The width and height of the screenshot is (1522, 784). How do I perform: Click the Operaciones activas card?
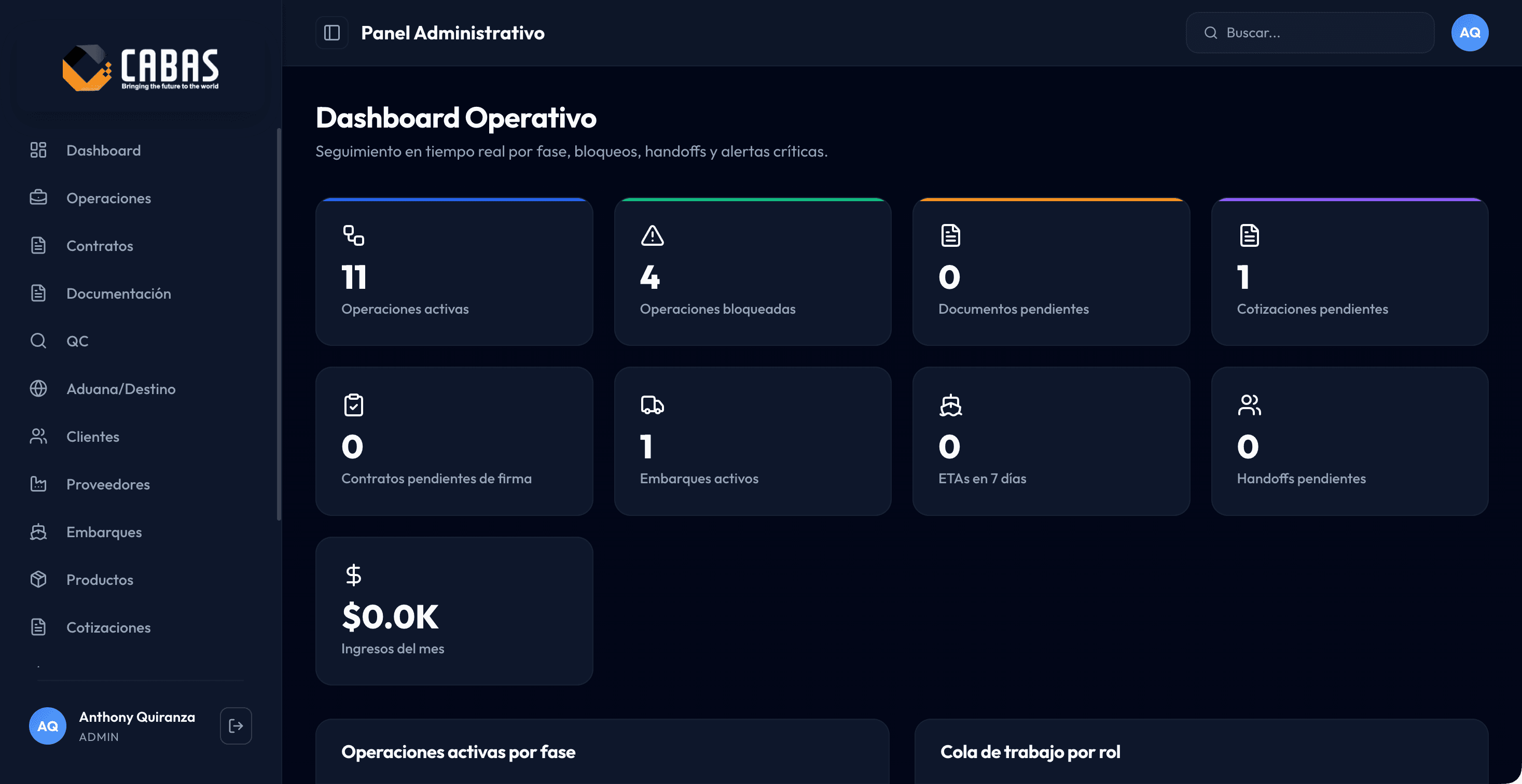pos(454,272)
